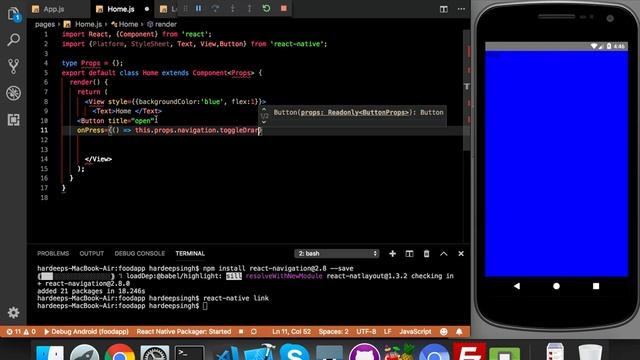This screenshot has height=360, width=640.
Task: Tap the Android emulator Back button
Action: click(x=517, y=286)
